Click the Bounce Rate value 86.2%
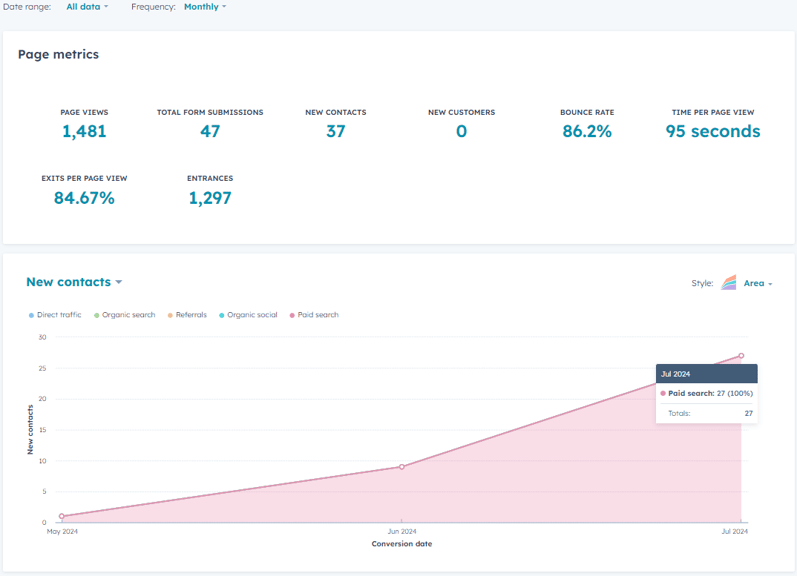This screenshot has height=576, width=797. tap(587, 131)
